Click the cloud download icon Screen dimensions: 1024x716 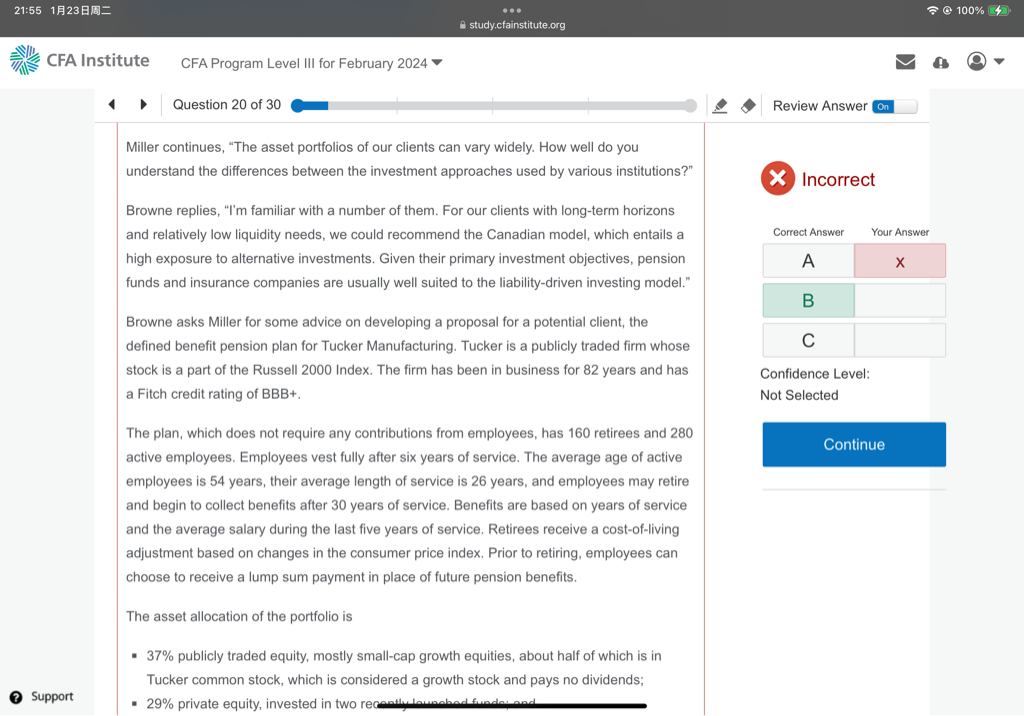940,62
